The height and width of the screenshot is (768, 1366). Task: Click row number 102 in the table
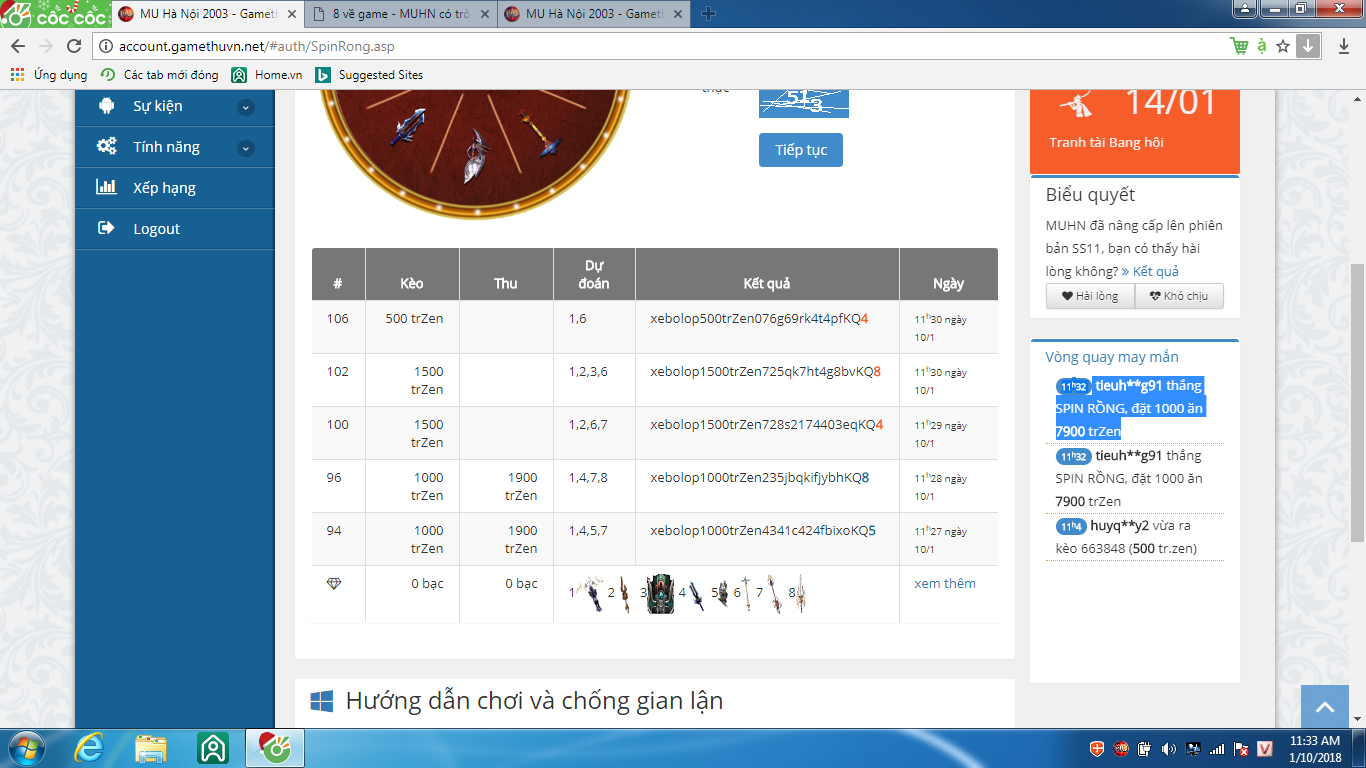tap(338, 371)
